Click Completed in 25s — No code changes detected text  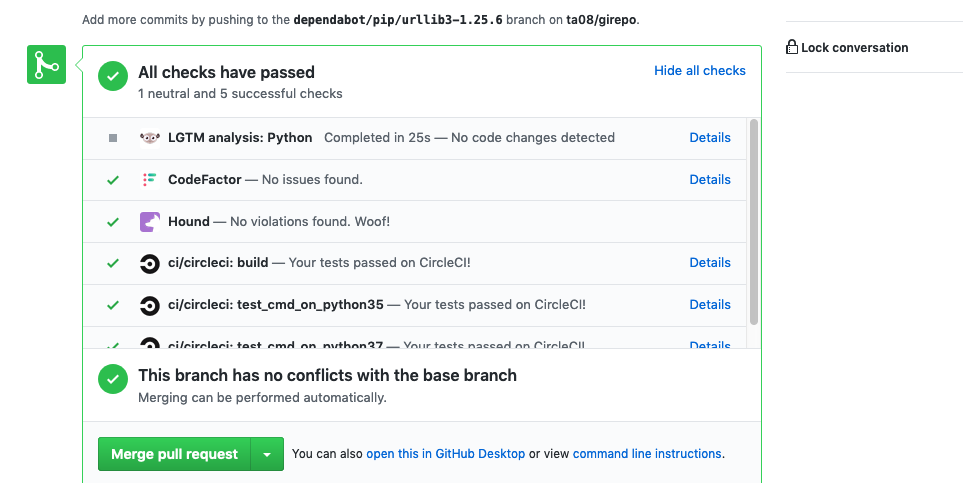click(x=469, y=138)
